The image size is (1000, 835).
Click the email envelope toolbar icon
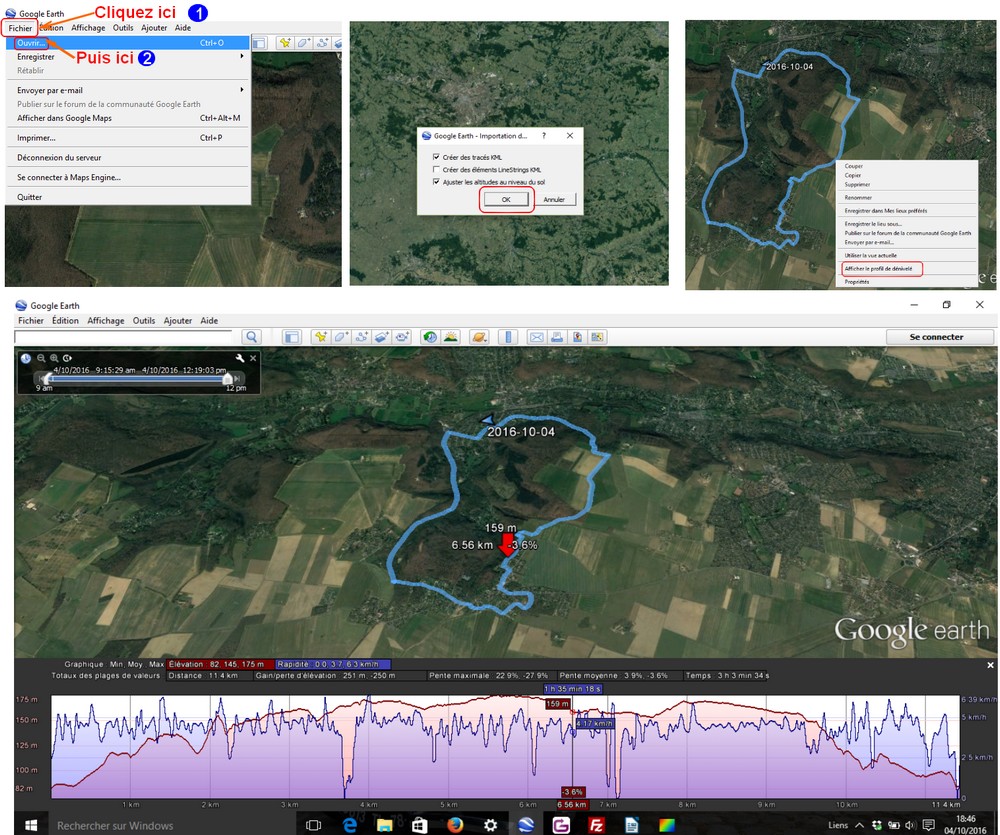click(536, 337)
